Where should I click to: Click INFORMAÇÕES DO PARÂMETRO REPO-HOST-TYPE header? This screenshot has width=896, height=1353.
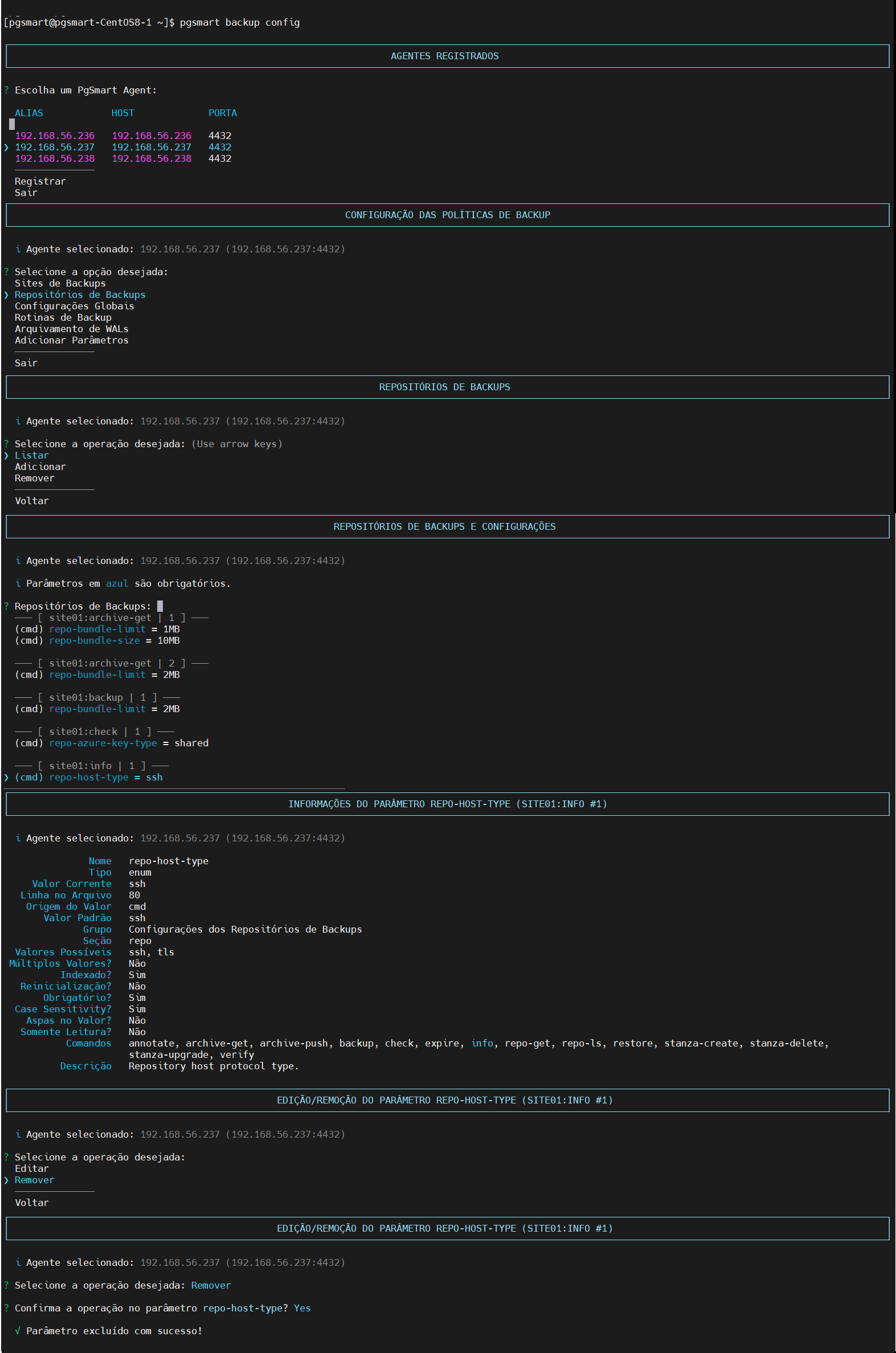447,804
